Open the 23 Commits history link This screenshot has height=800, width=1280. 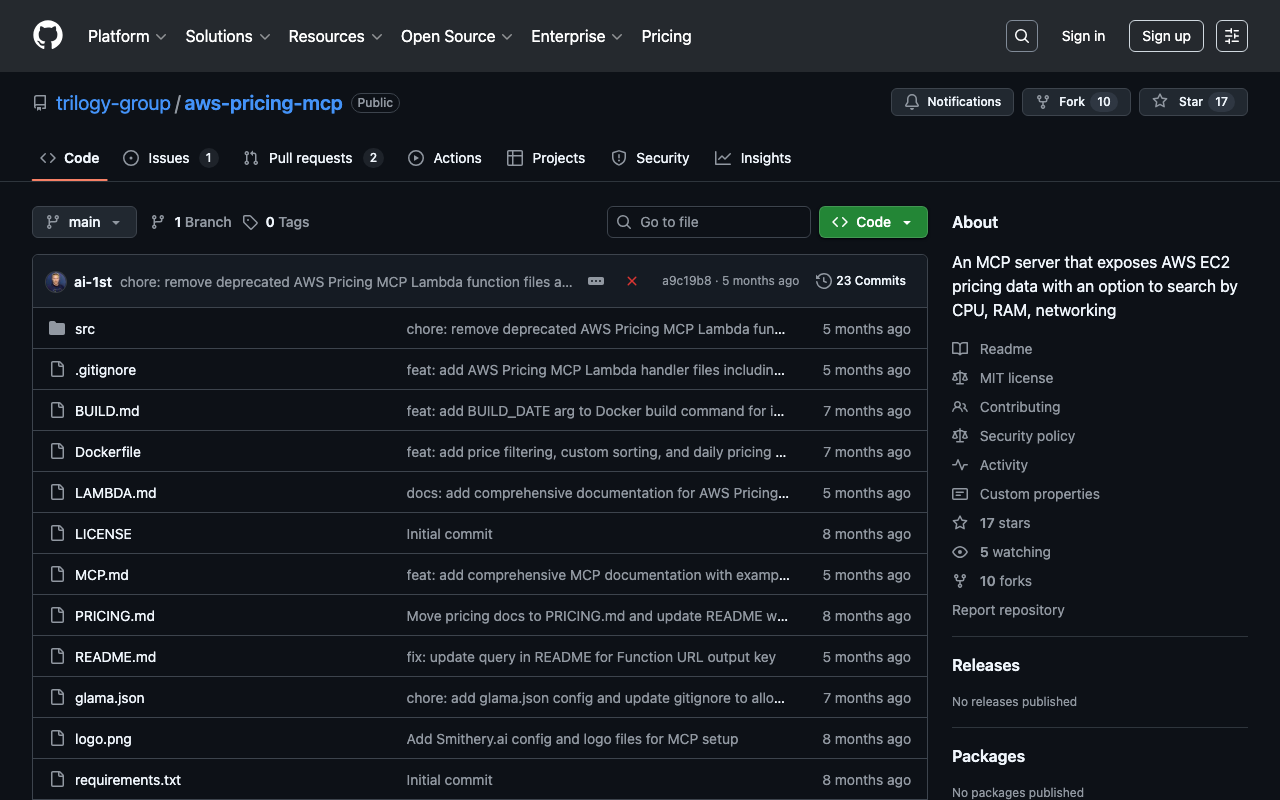861,281
